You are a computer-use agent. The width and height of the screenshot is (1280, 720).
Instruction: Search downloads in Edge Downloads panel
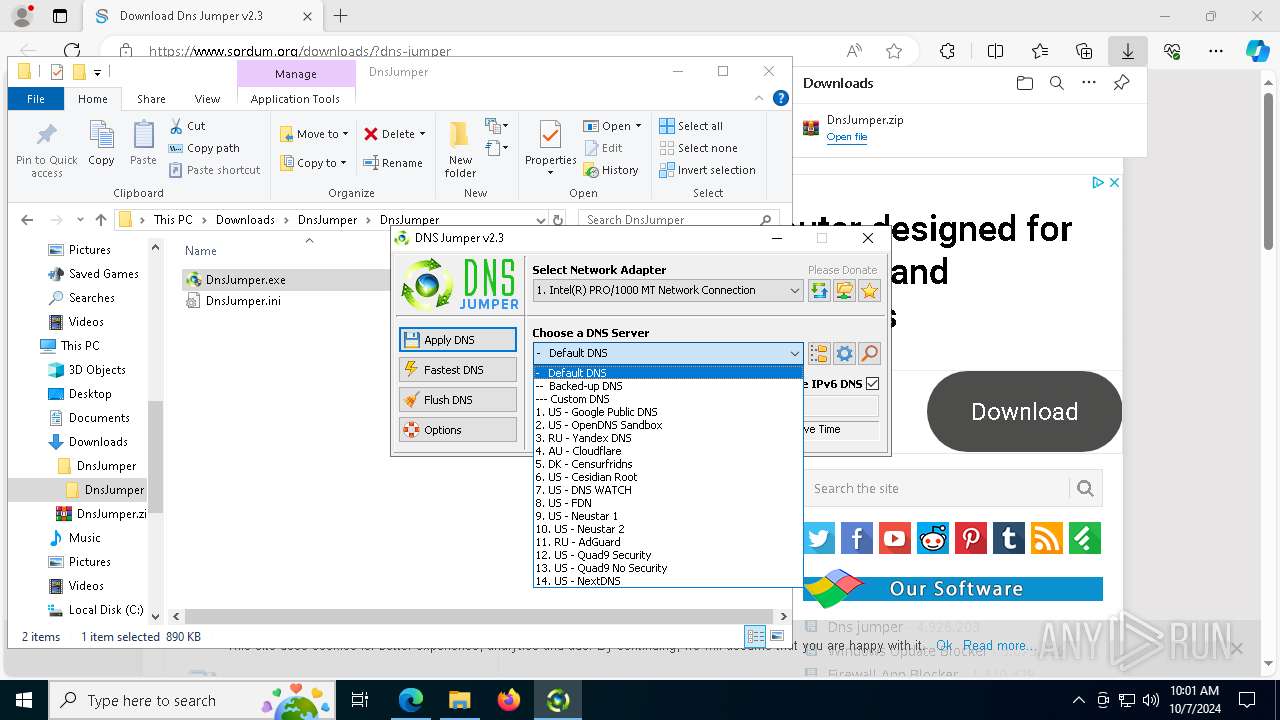click(x=1056, y=83)
